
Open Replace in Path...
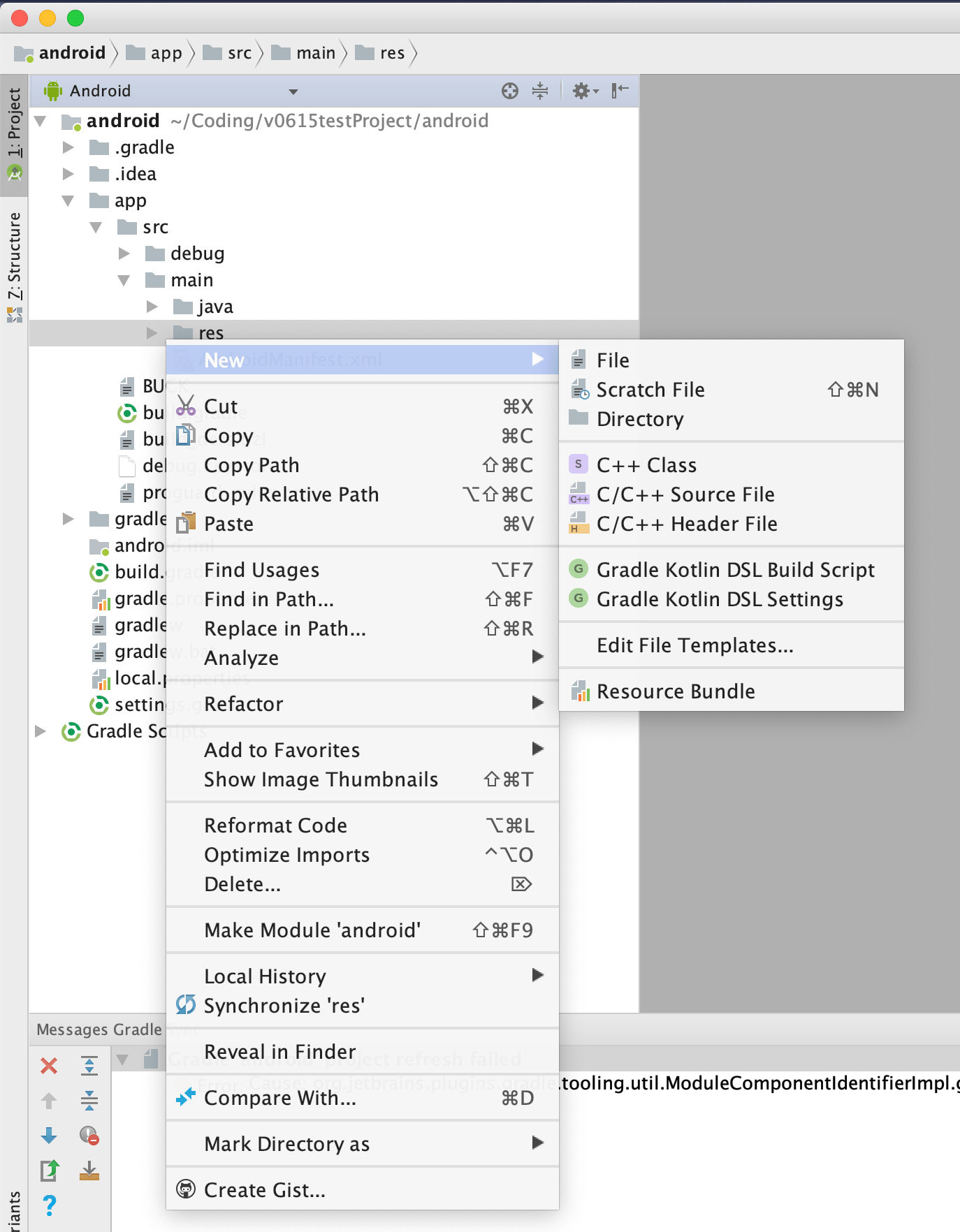click(363, 629)
